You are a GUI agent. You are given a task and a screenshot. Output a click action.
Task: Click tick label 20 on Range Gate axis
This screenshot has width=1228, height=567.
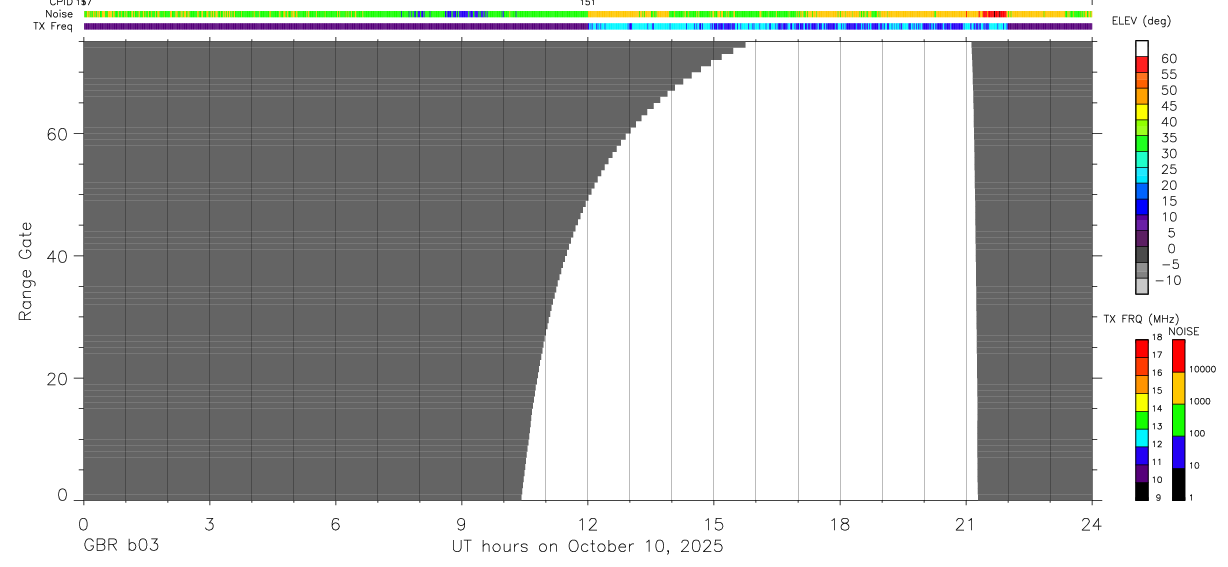[57, 378]
